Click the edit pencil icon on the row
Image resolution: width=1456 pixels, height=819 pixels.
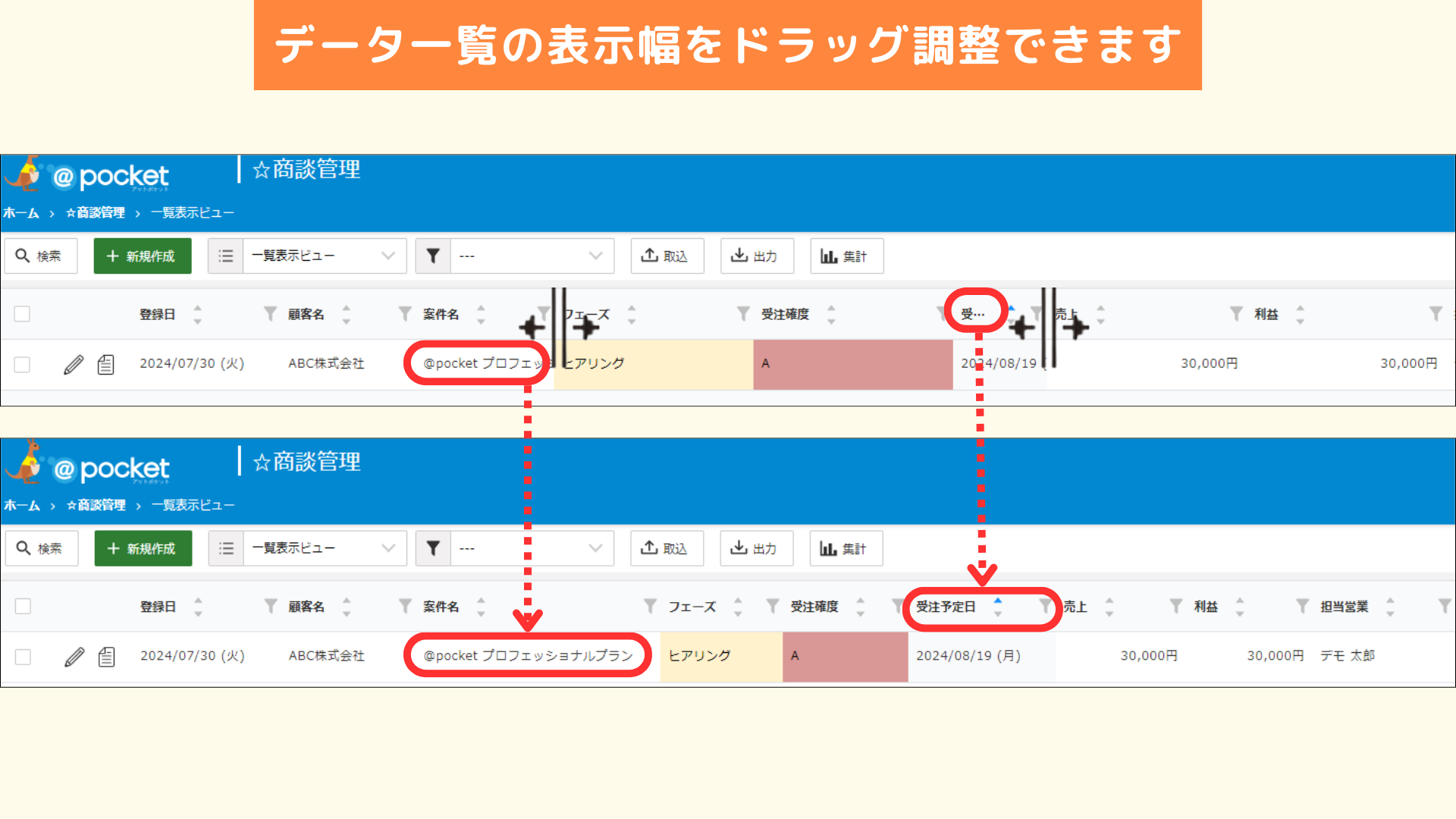tap(76, 363)
